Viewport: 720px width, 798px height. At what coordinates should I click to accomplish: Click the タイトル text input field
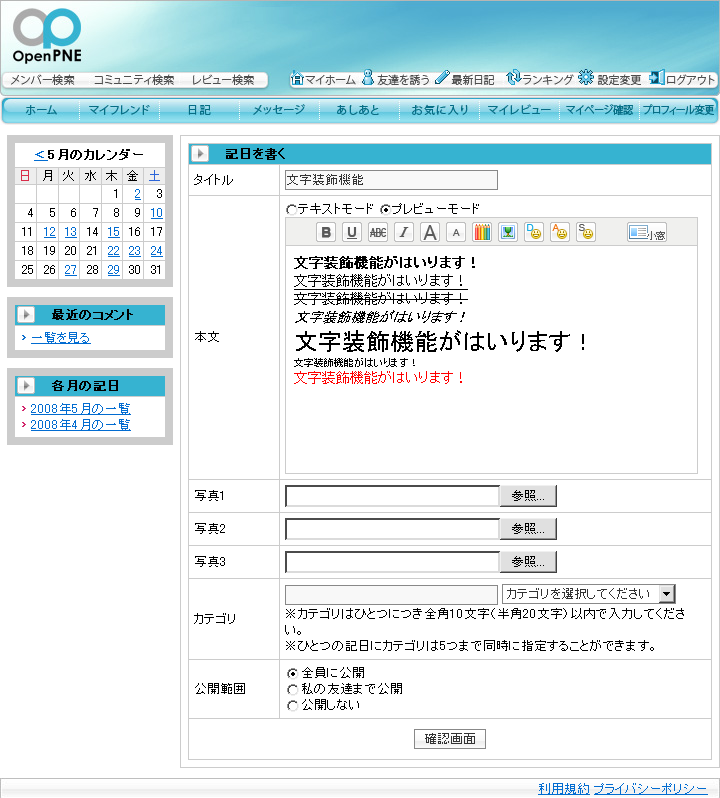(x=391, y=180)
